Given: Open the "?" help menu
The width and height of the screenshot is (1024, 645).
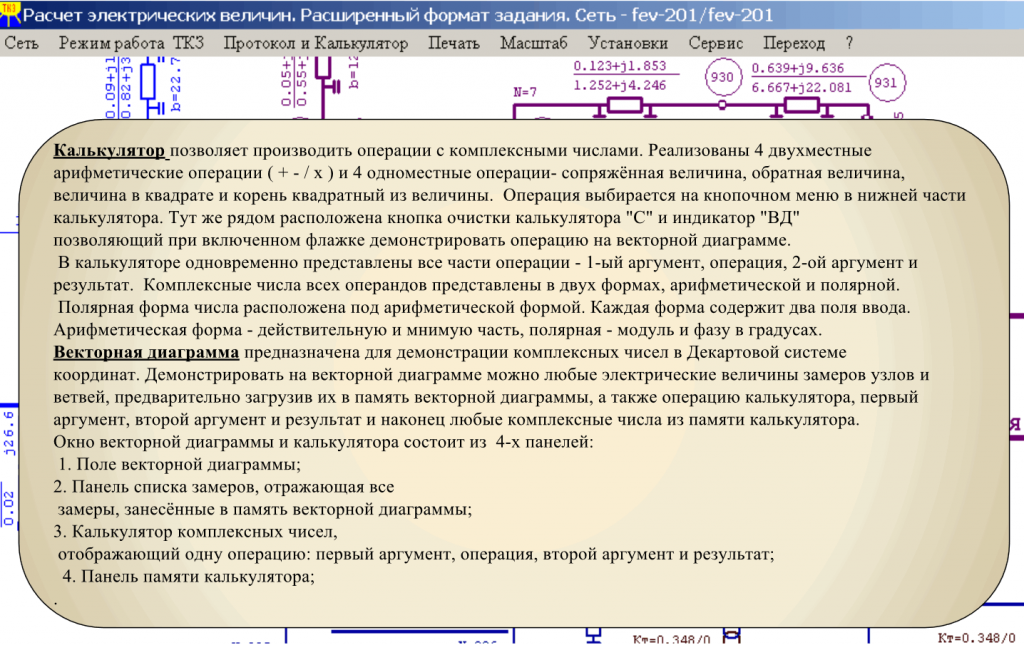Looking at the screenshot, I should (x=845, y=43).
